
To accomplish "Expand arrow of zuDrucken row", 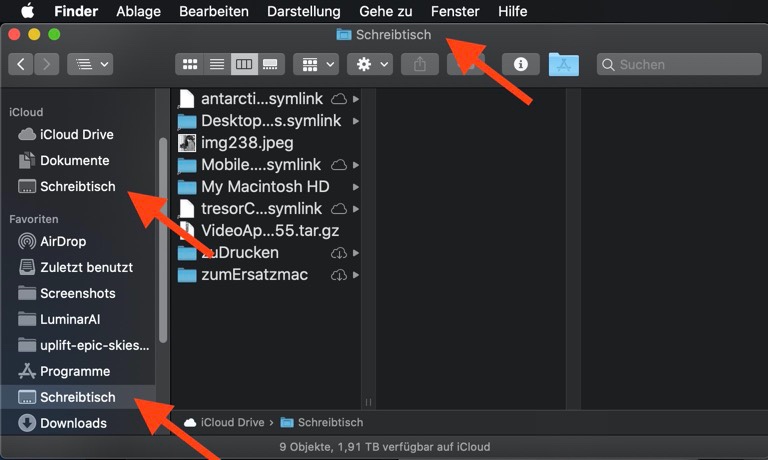I will pyautogui.click(x=356, y=253).
